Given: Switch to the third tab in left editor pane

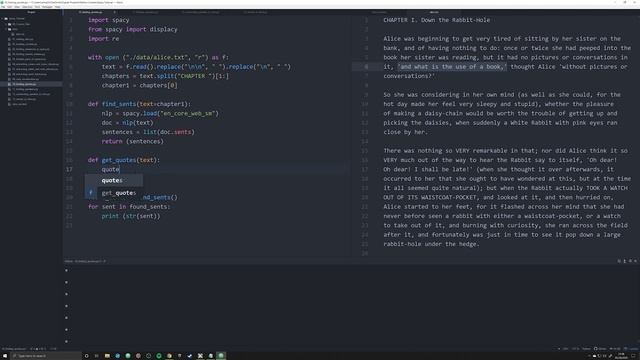Looking at the screenshot, I should pyautogui.click(x=201, y=12).
